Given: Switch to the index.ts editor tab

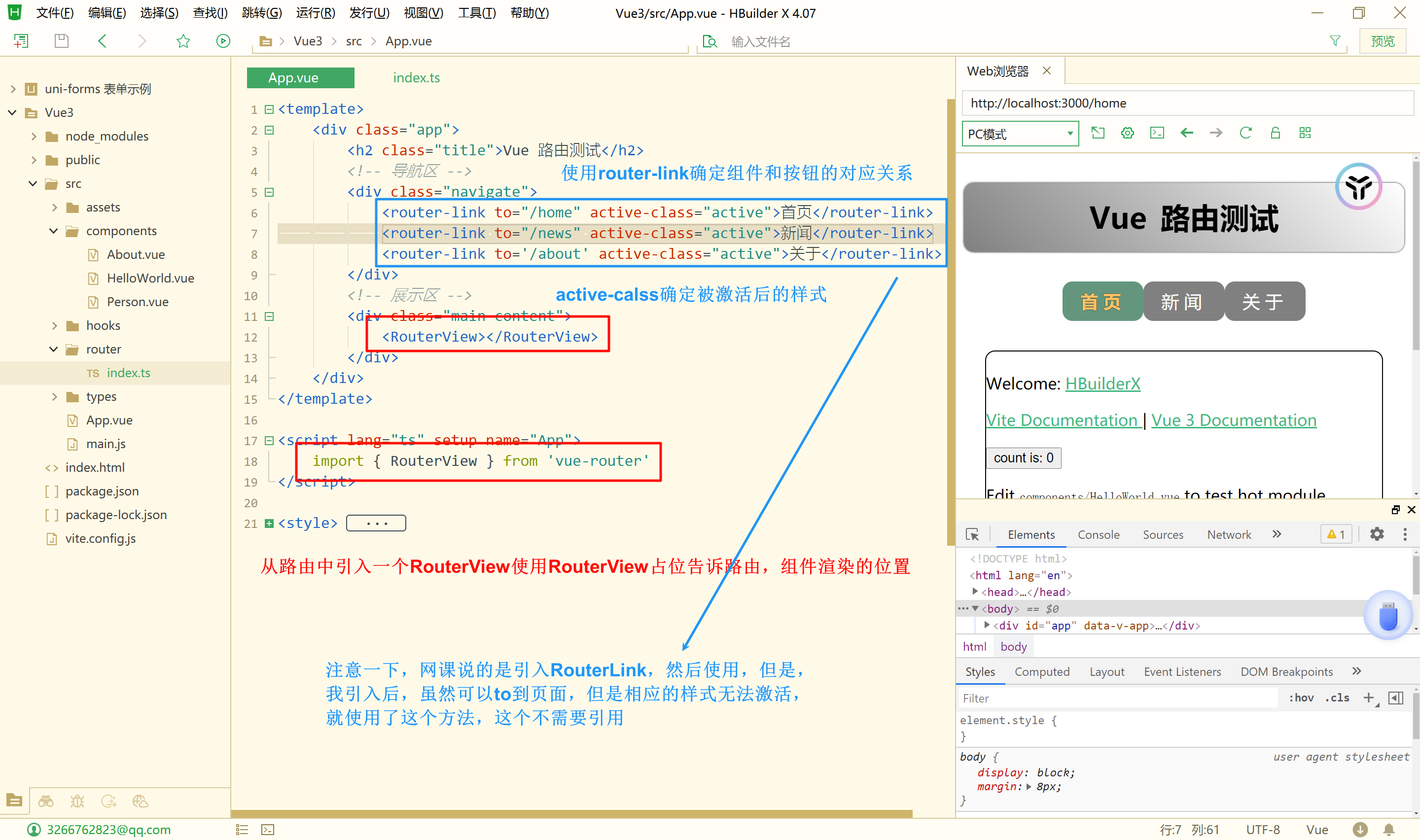Looking at the screenshot, I should 416,77.
